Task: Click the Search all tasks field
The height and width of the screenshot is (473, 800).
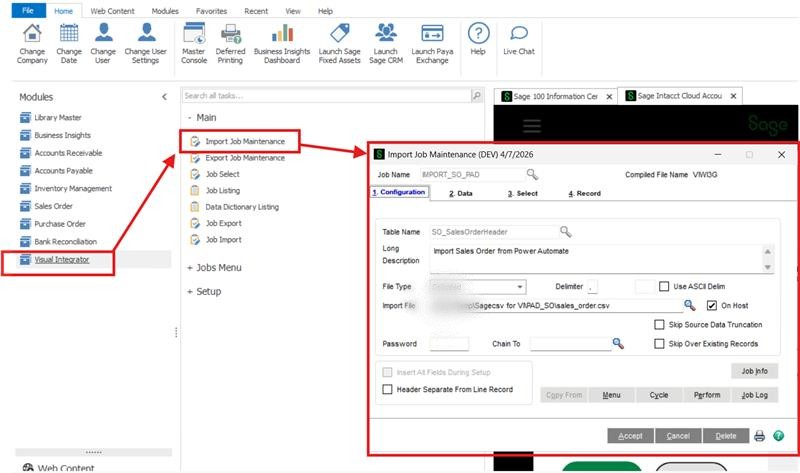Action: tap(326, 95)
